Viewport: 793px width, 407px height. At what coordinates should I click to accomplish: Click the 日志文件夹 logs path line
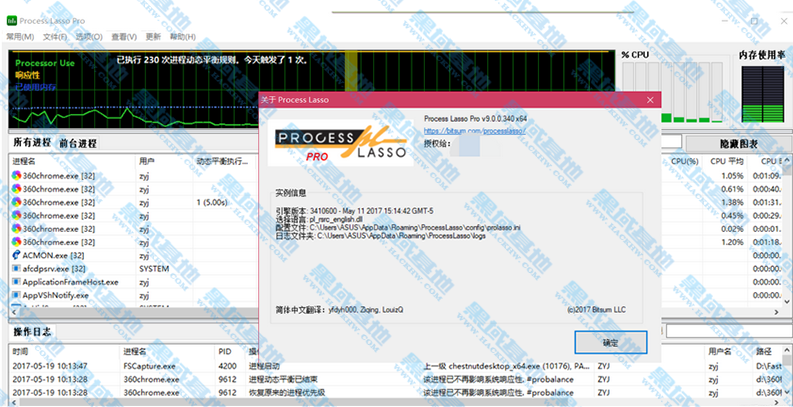point(380,236)
